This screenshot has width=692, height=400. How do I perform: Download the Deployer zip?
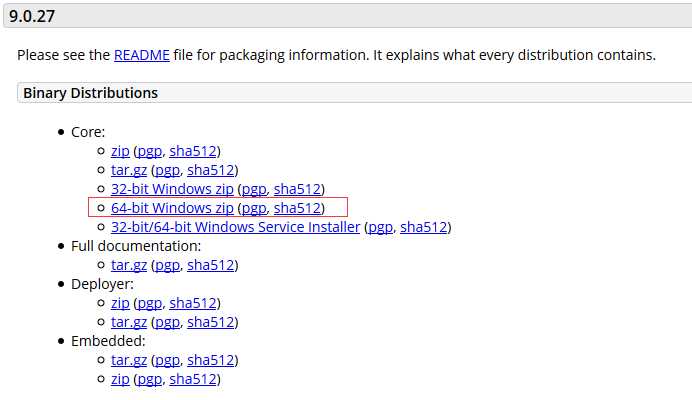120,303
